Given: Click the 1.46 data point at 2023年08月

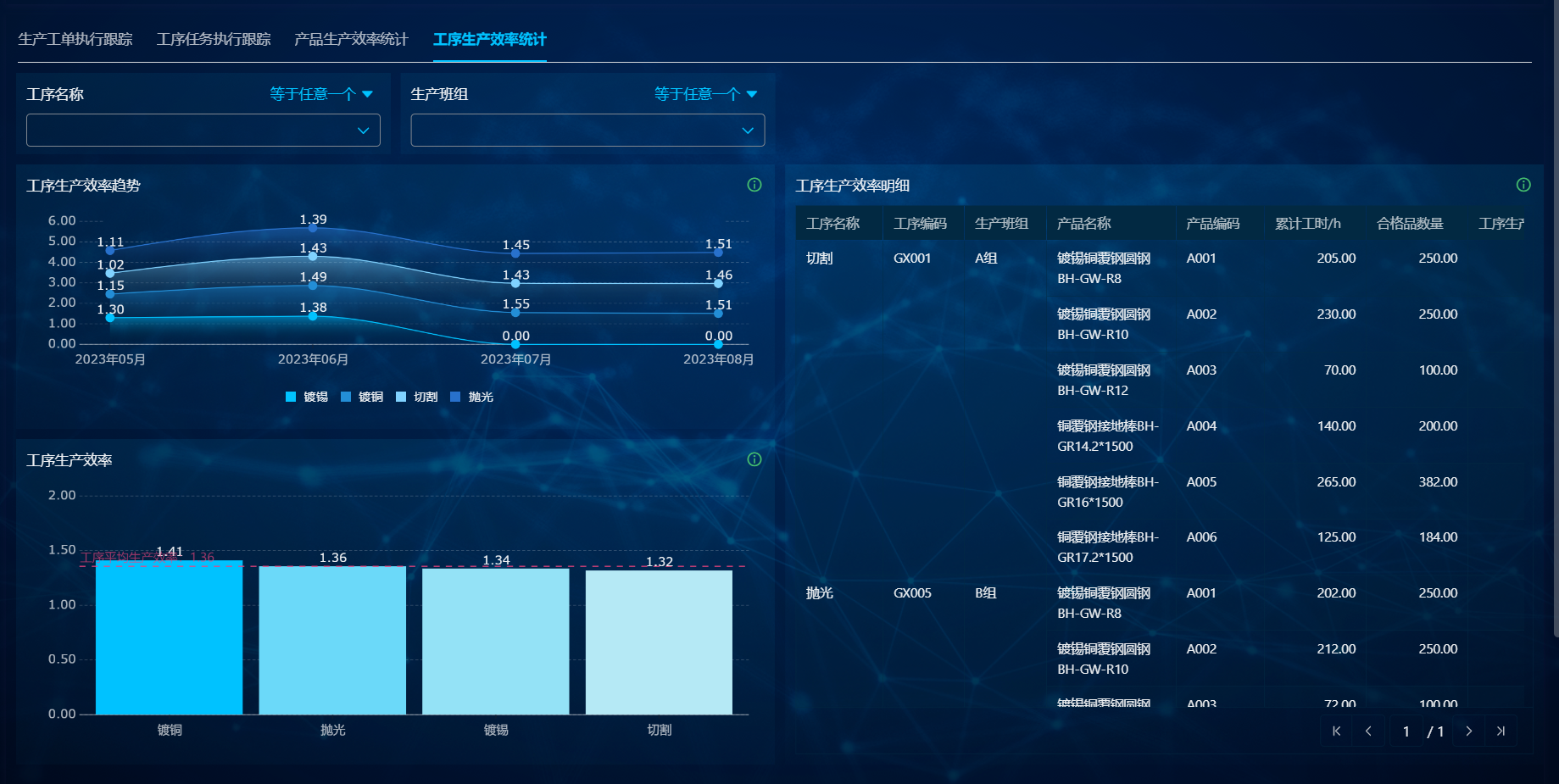Looking at the screenshot, I should point(718,283).
